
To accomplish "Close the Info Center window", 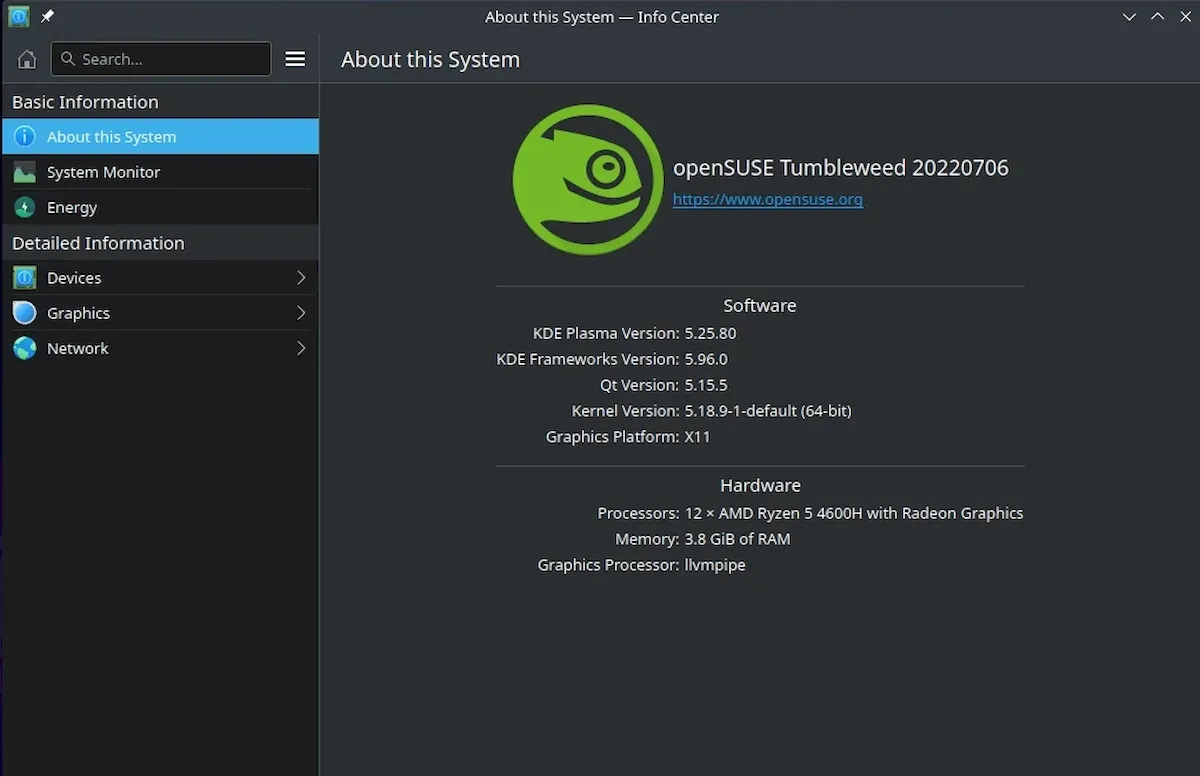I will (1184, 16).
